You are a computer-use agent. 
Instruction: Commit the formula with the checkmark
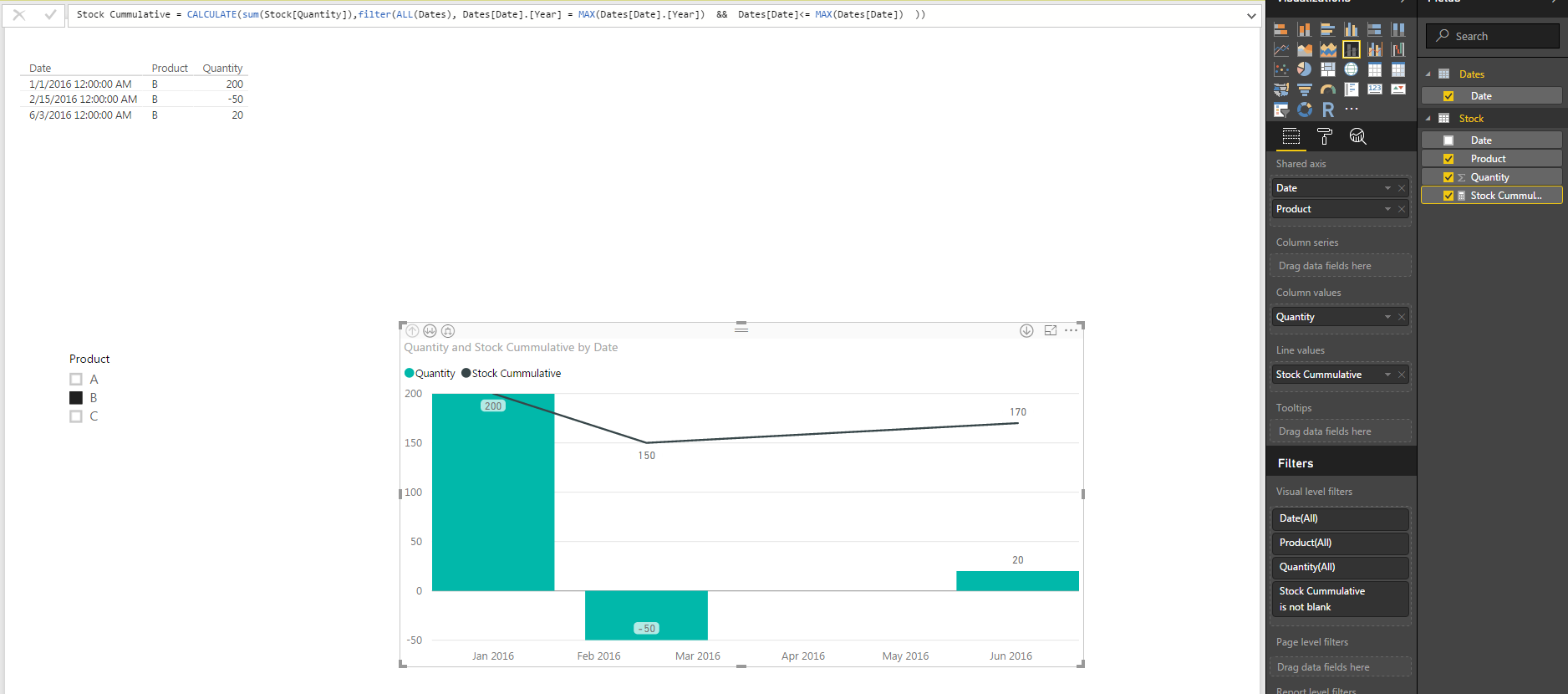[x=50, y=15]
